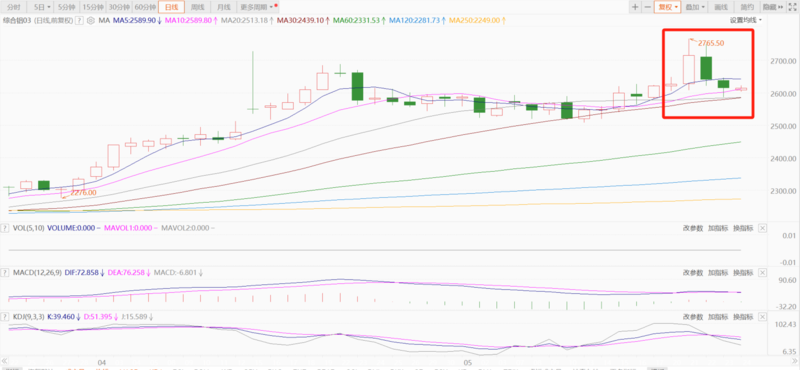Open MA settings gear icon
The width and height of the screenshot is (800, 370).
click(91, 21)
